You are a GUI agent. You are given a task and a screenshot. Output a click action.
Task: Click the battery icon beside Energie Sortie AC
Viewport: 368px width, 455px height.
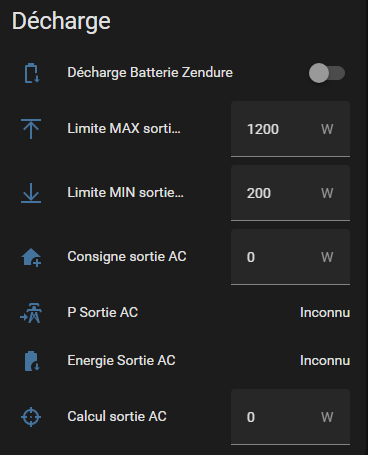[x=32, y=361]
